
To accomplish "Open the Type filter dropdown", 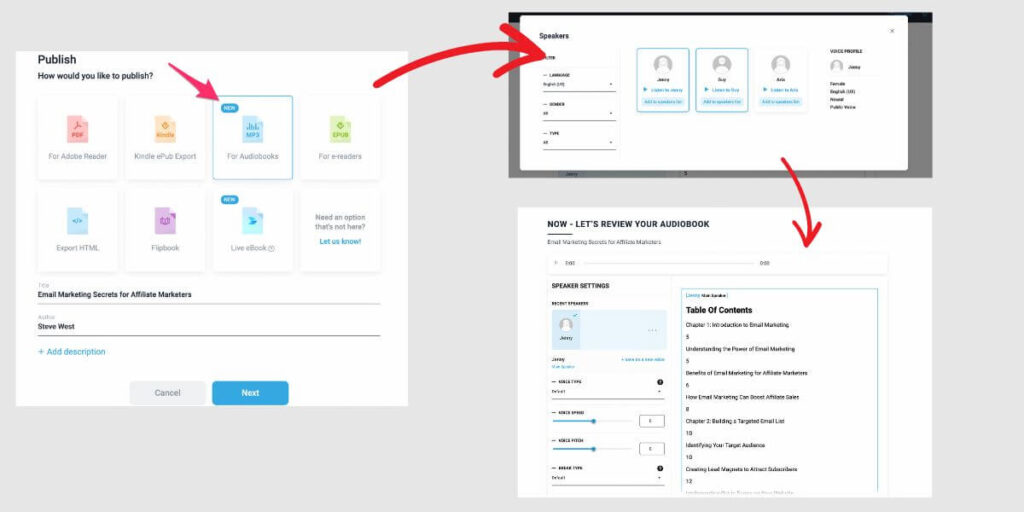I will [578, 142].
